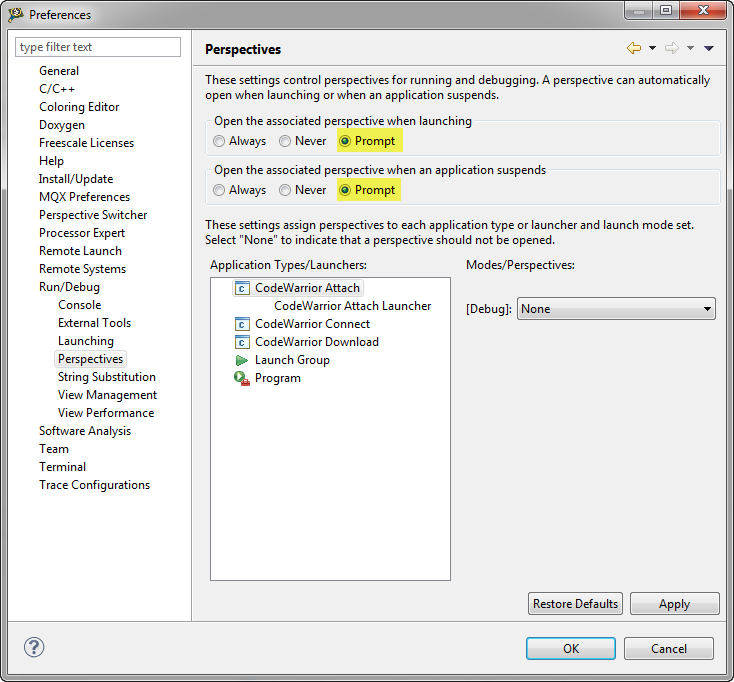The image size is (734, 682).
Task: Click the Program launcher icon
Action: [x=241, y=378]
